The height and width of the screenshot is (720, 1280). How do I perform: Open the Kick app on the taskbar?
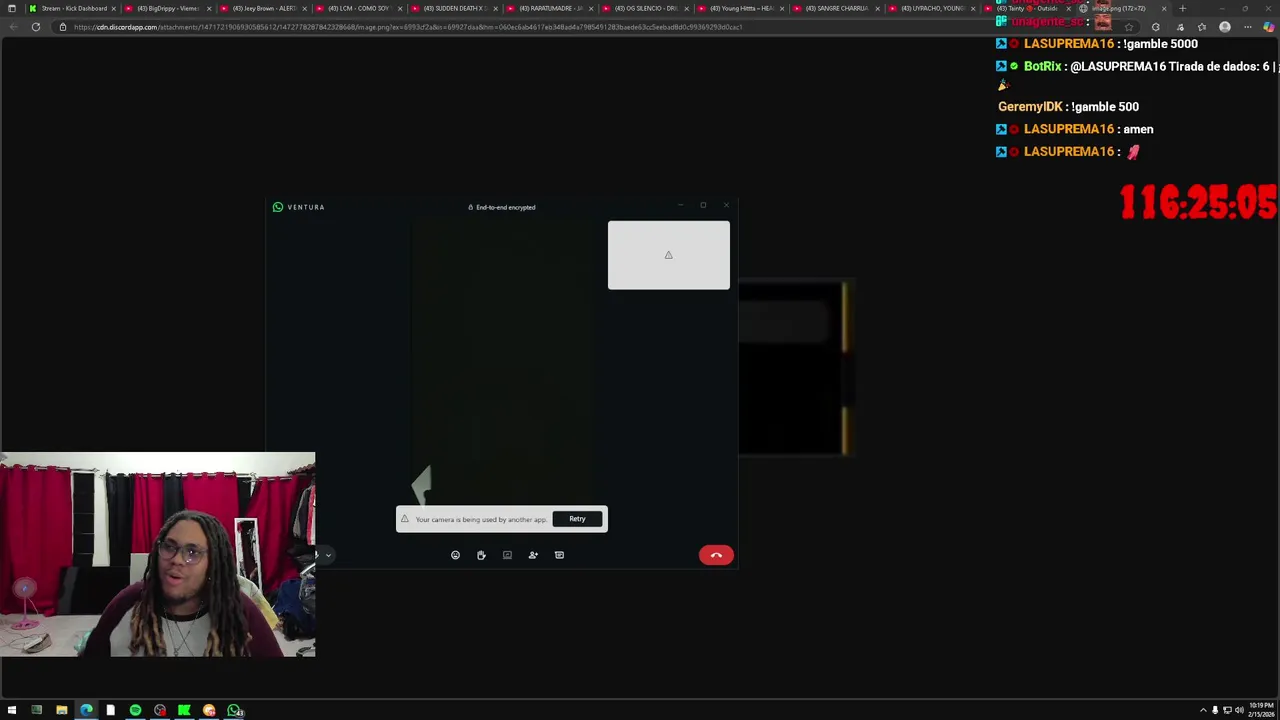pos(184,711)
